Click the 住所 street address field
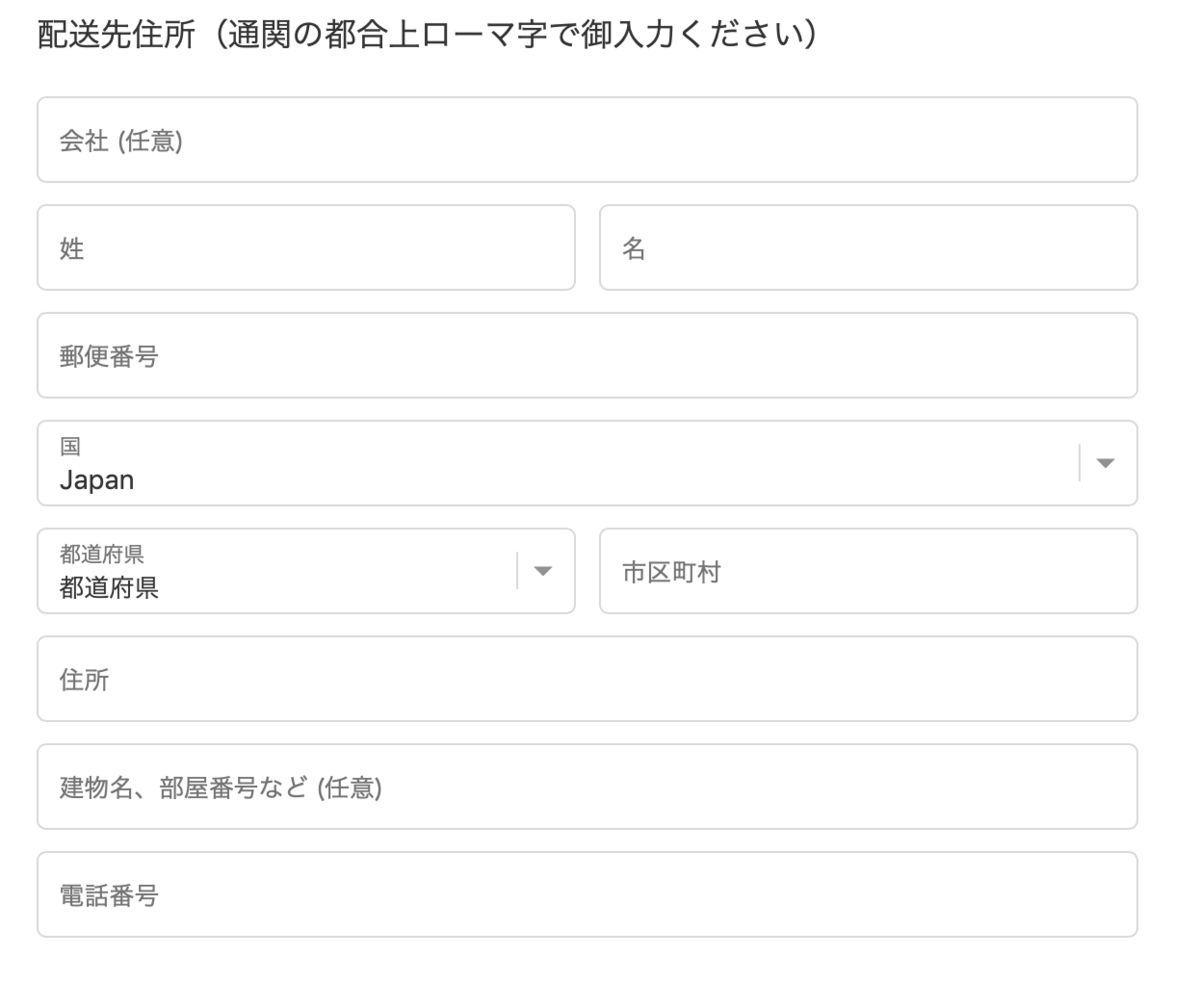This screenshot has height=982, width=1200. [587, 679]
